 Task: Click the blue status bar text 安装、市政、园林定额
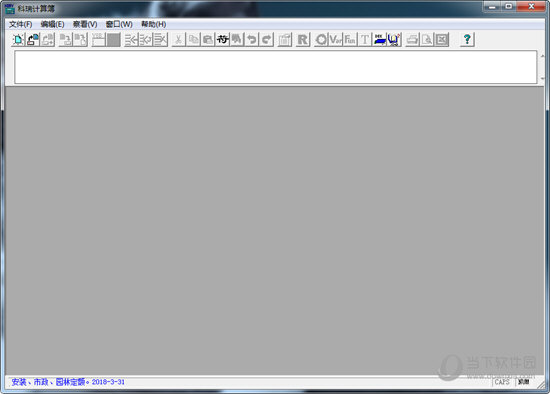click(x=48, y=382)
